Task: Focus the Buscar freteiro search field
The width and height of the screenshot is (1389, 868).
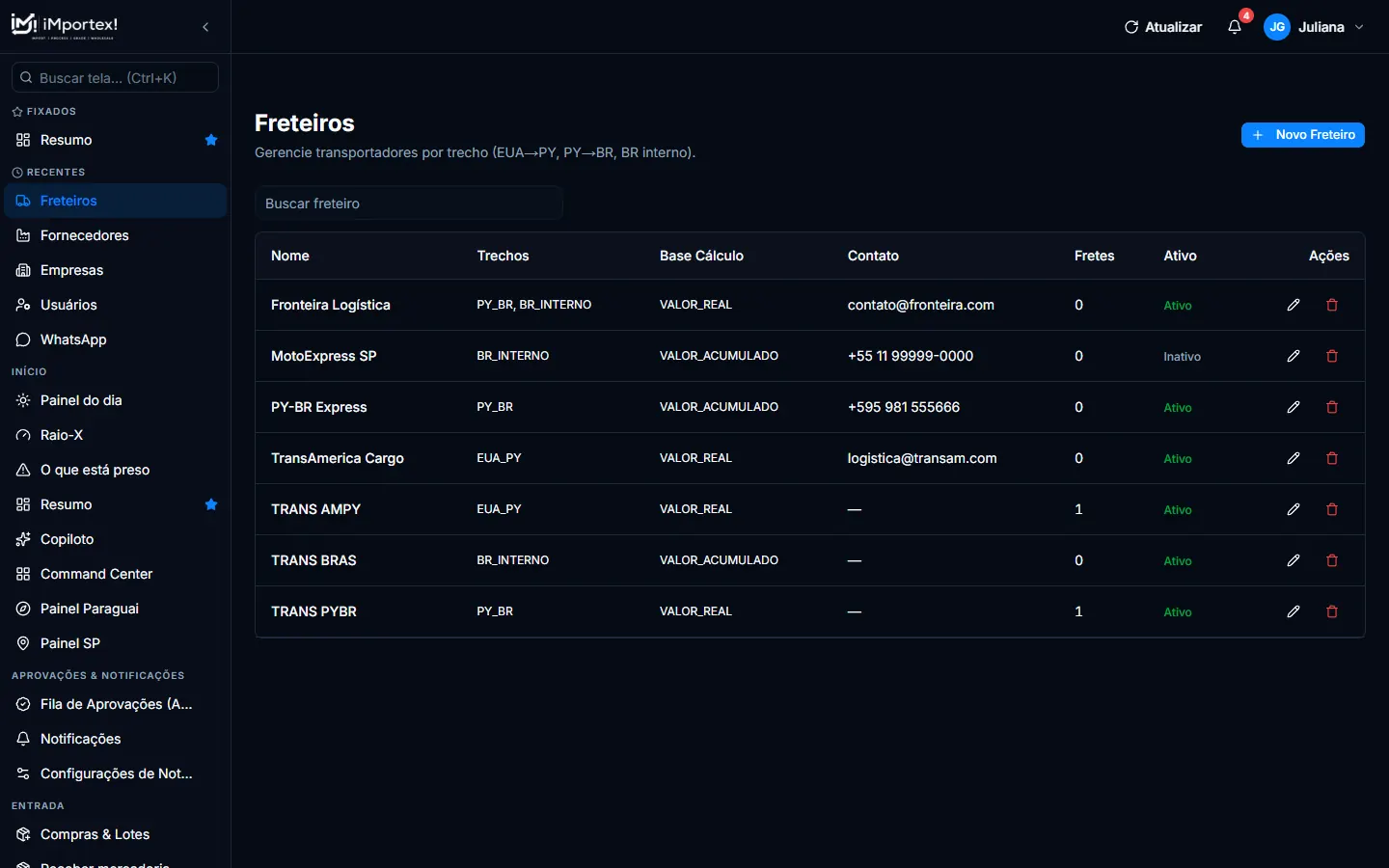Action: coord(409,203)
